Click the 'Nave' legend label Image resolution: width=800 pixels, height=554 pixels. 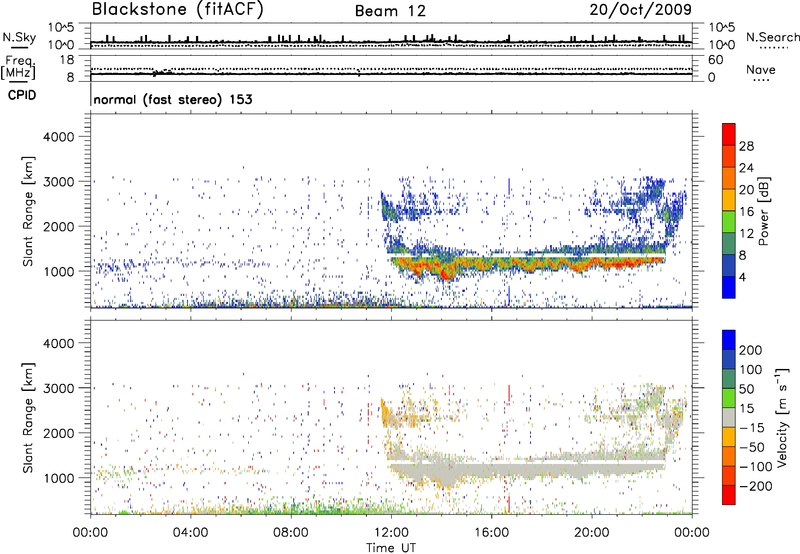[x=761, y=69]
